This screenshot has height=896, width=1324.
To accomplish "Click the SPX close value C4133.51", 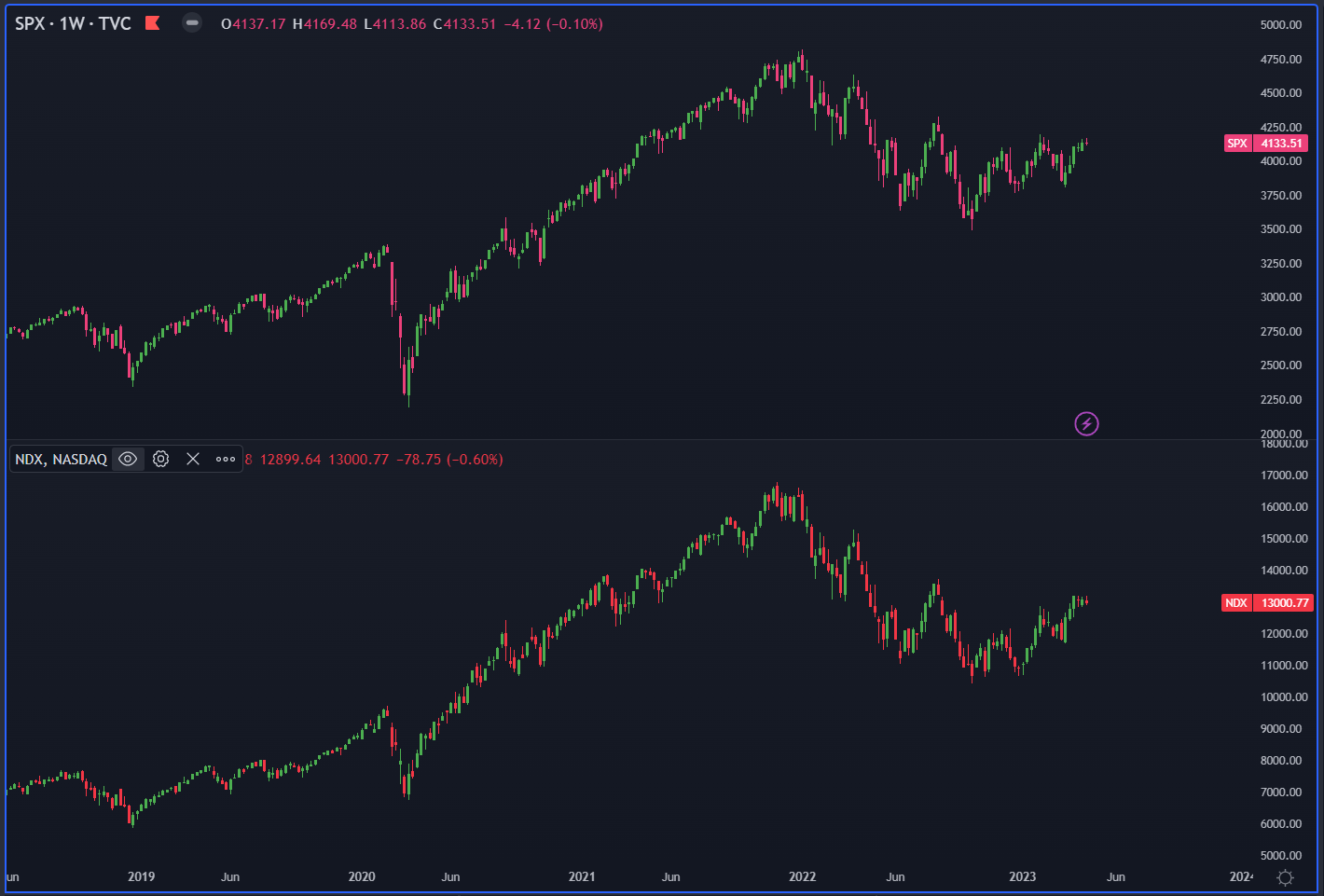I will pyautogui.click(x=464, y=24).
